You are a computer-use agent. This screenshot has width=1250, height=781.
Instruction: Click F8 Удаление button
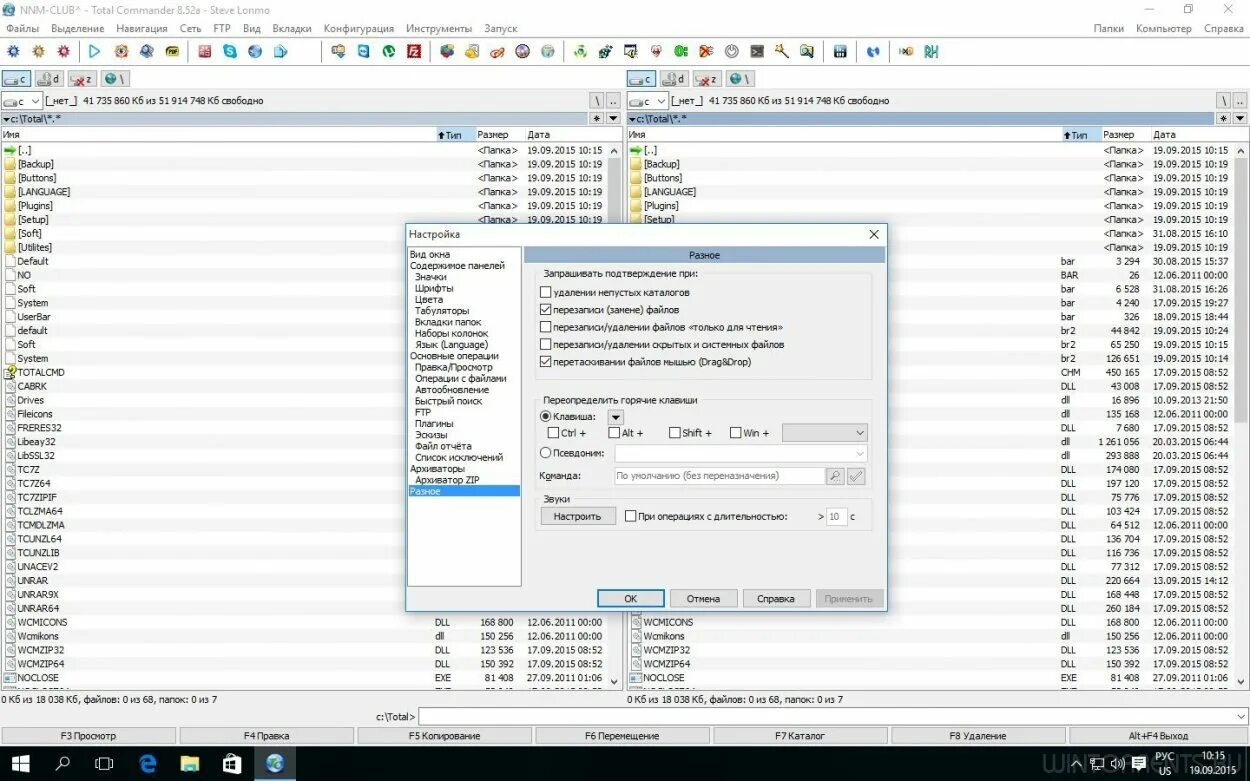[x=978, y=736]
